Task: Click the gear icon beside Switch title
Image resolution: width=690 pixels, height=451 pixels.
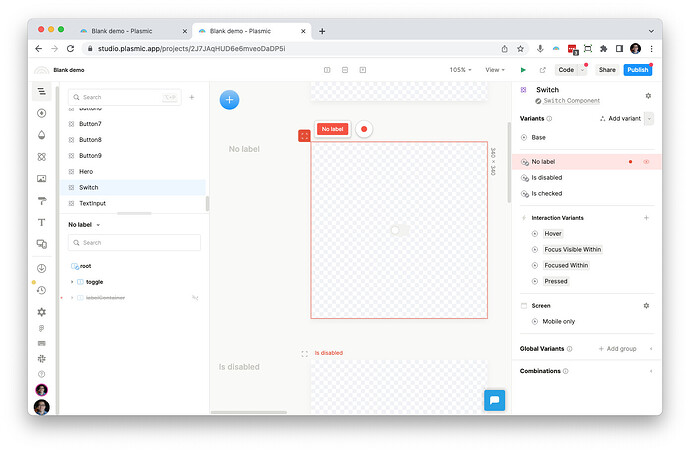Action: coord(648,95)
